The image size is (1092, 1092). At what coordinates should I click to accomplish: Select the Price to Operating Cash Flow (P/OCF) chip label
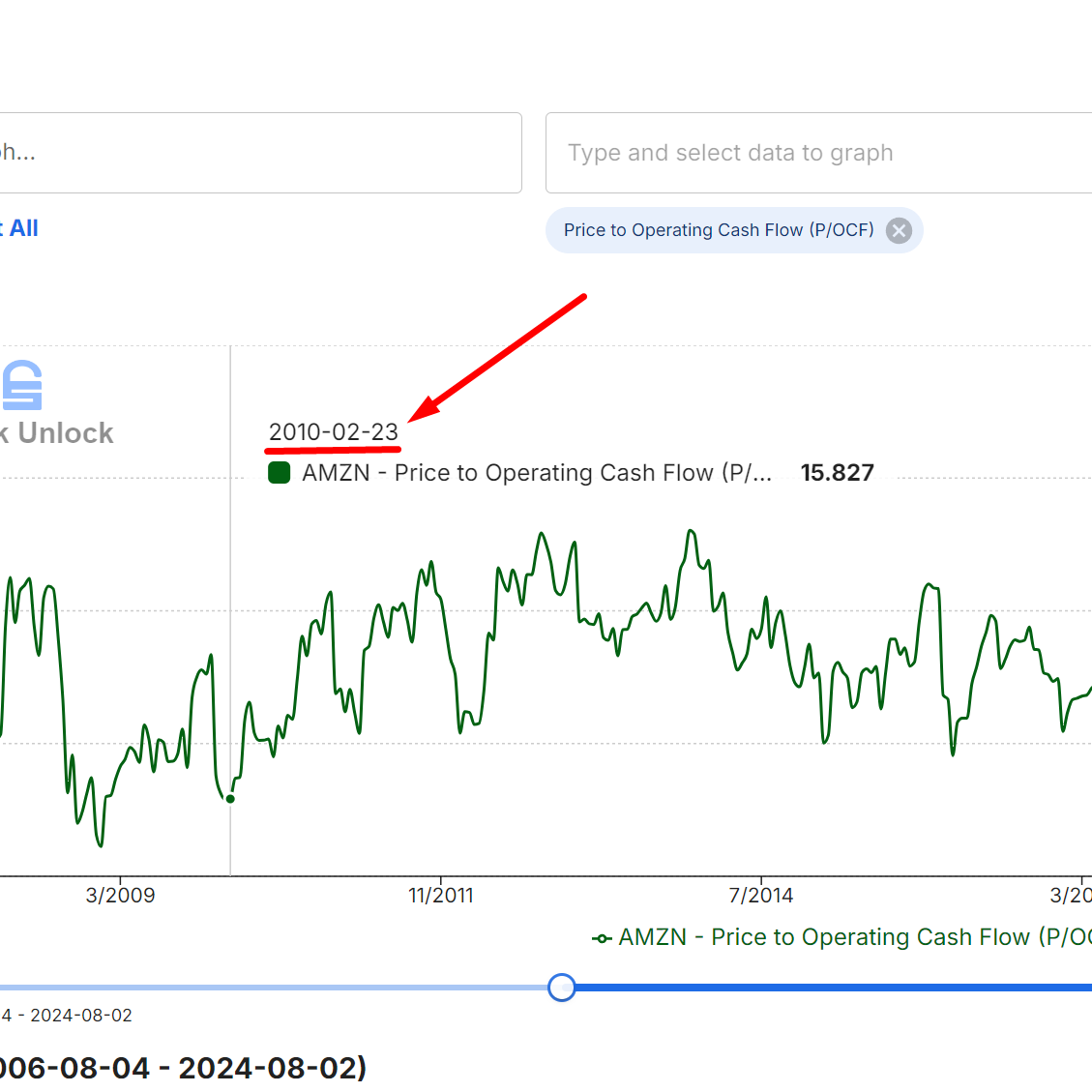click(719, 230)
